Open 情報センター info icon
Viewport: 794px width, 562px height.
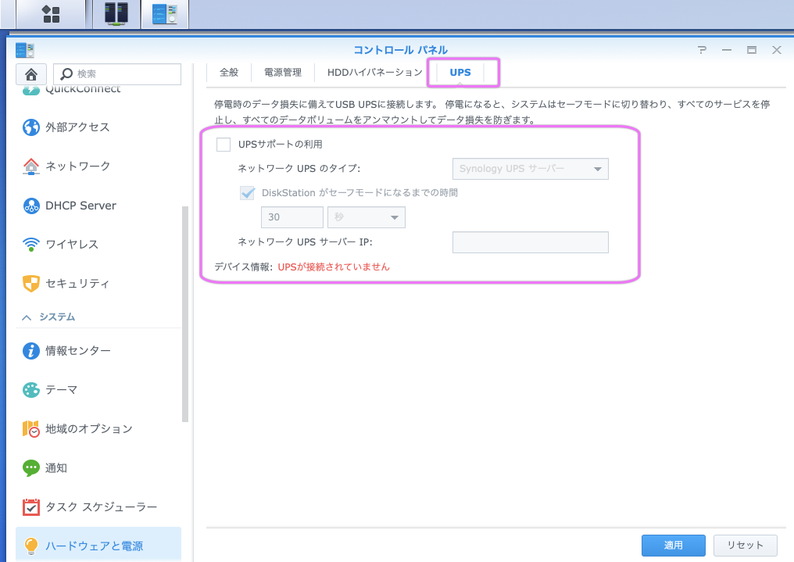31,351
